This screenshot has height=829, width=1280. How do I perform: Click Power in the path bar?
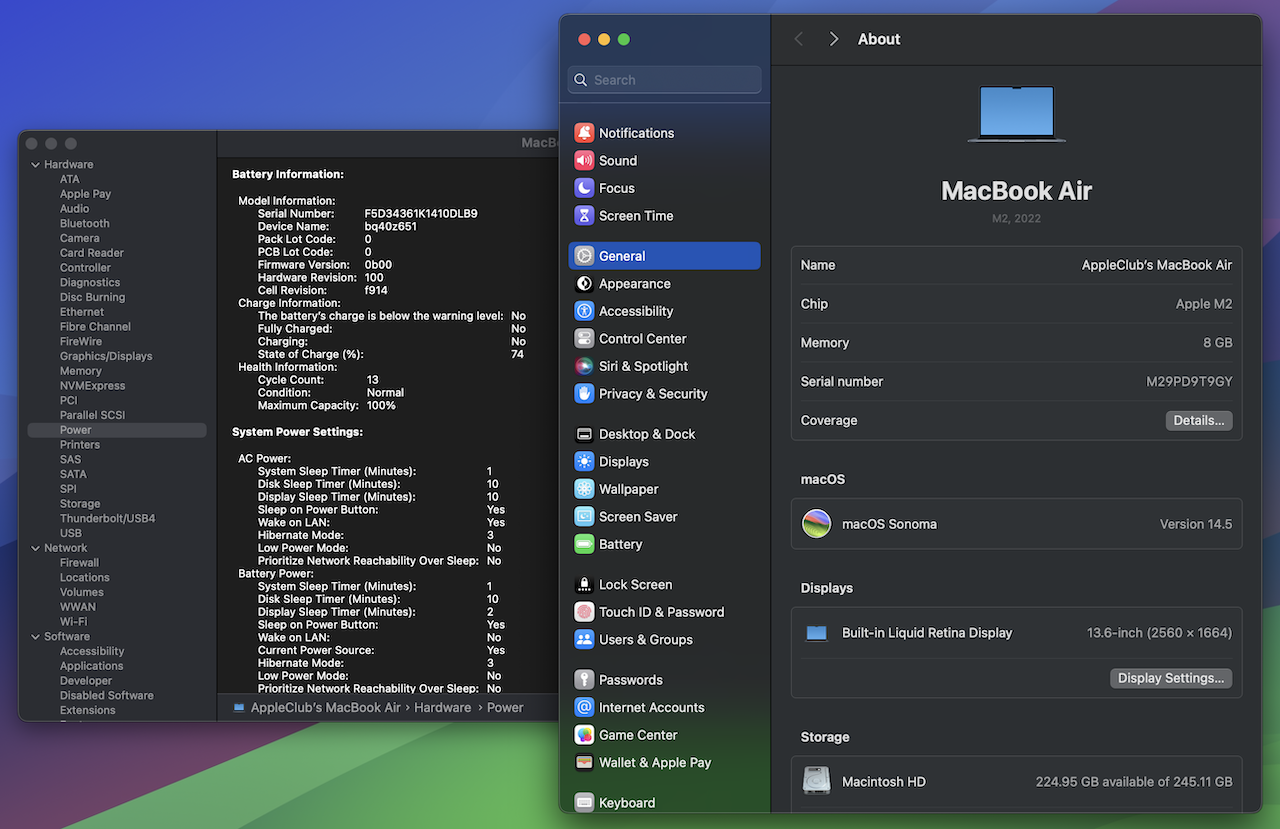point(505,707)
